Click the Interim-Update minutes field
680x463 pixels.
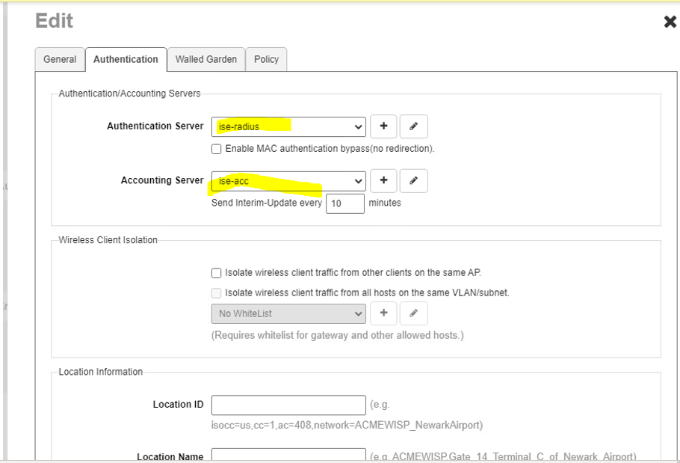coord(345,203)
